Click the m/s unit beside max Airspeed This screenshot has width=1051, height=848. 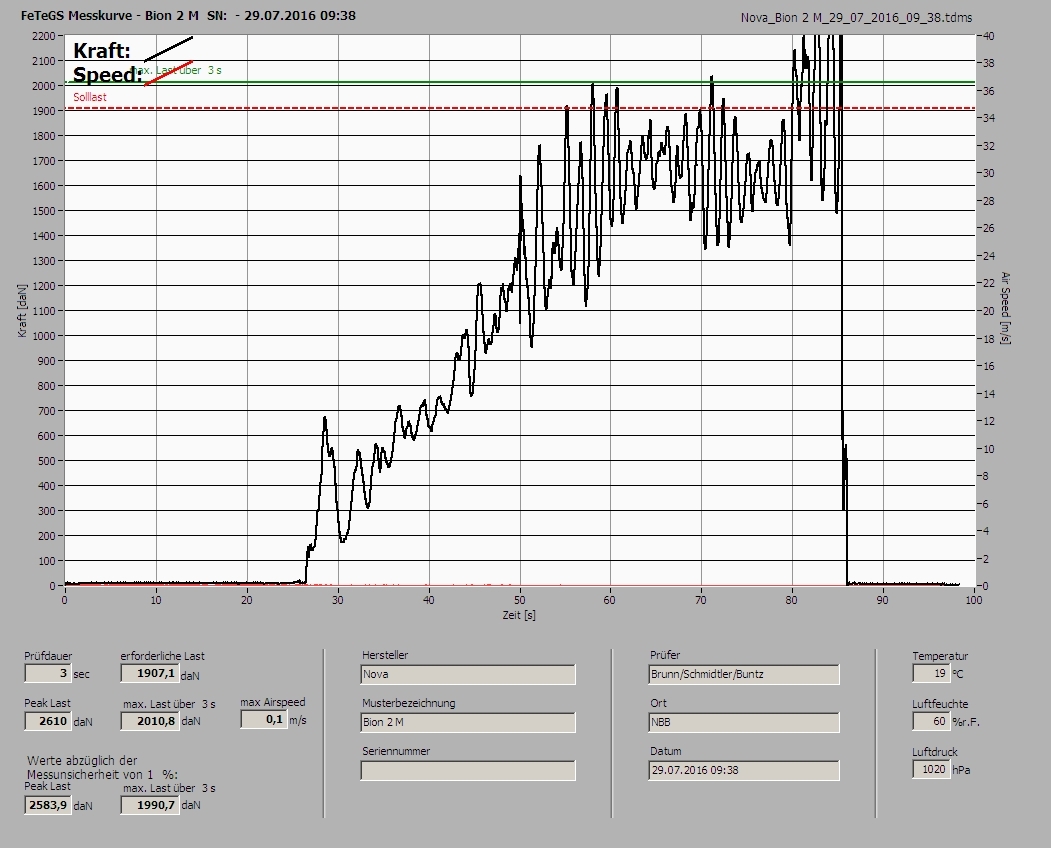(x=298, y=720)
